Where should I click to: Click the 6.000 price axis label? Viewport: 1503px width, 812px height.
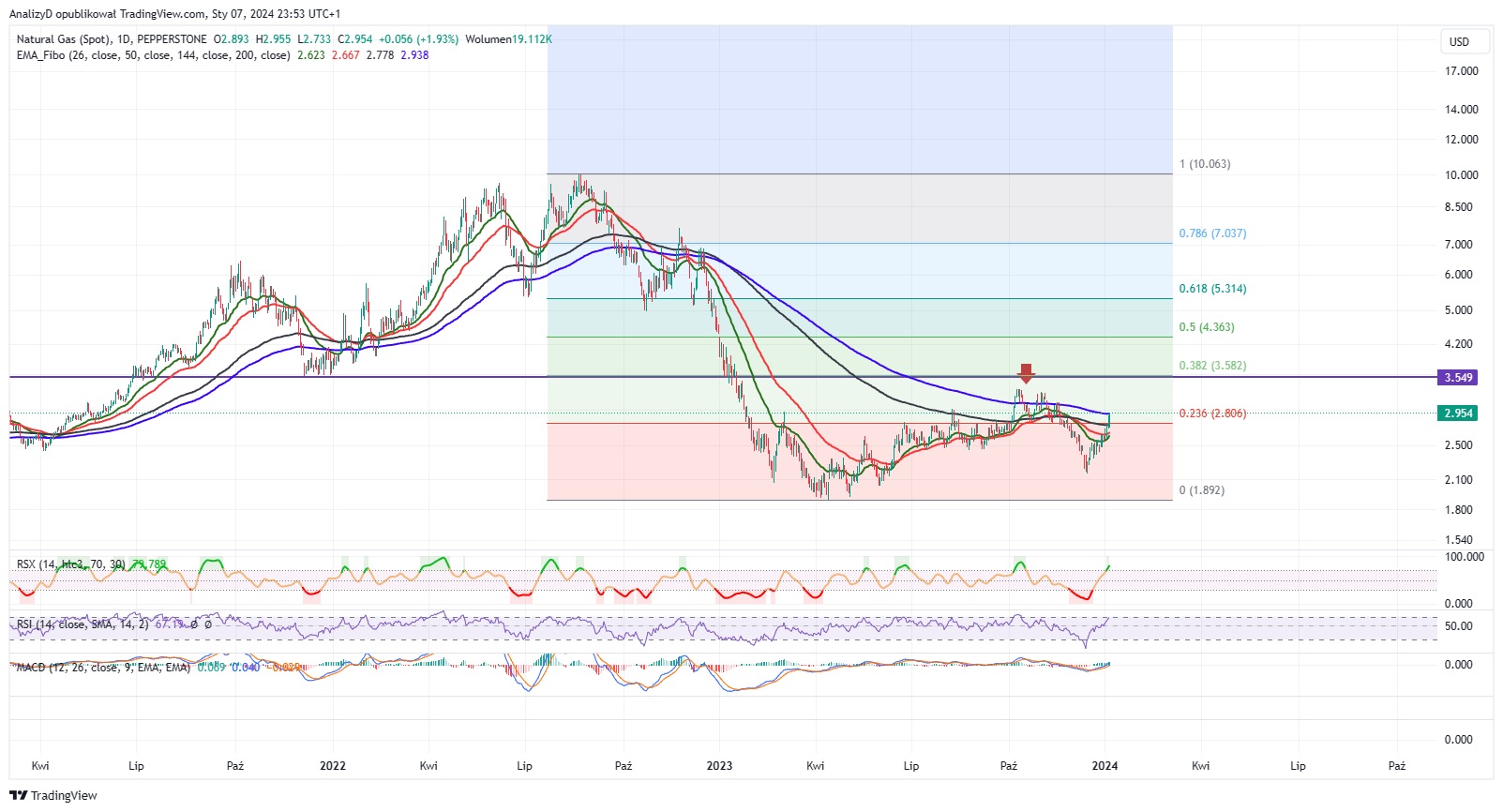1459,275
